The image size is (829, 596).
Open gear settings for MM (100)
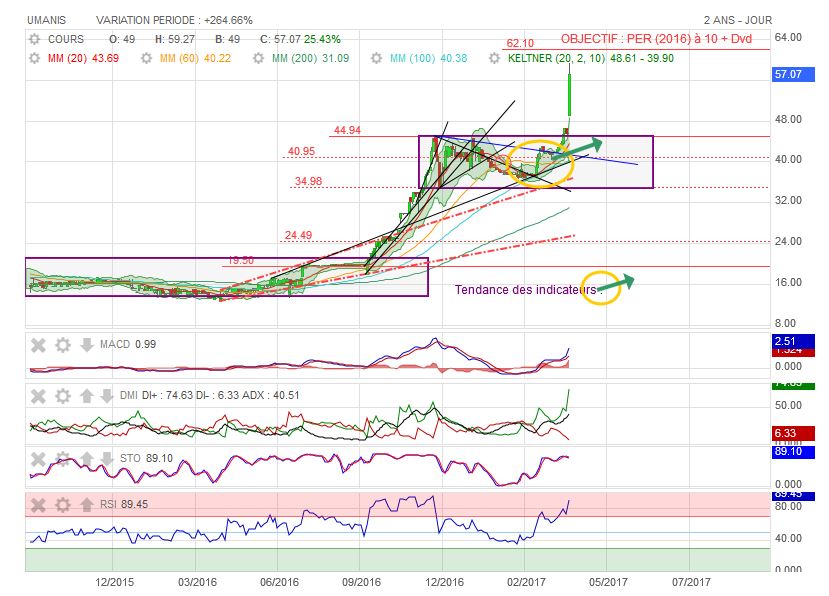pyautogui.click(x=376, y=58)
